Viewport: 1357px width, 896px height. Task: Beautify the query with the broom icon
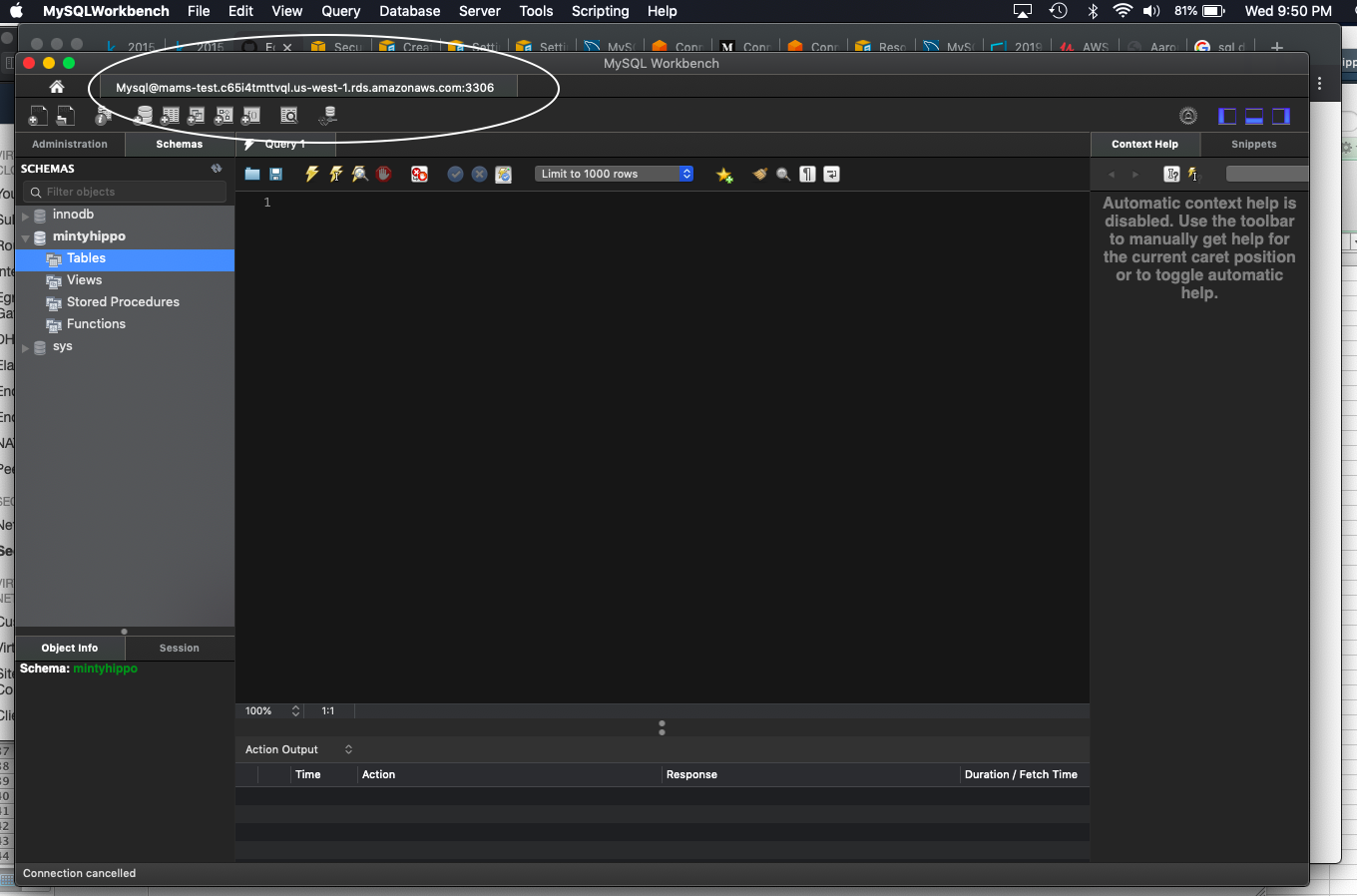760,174
